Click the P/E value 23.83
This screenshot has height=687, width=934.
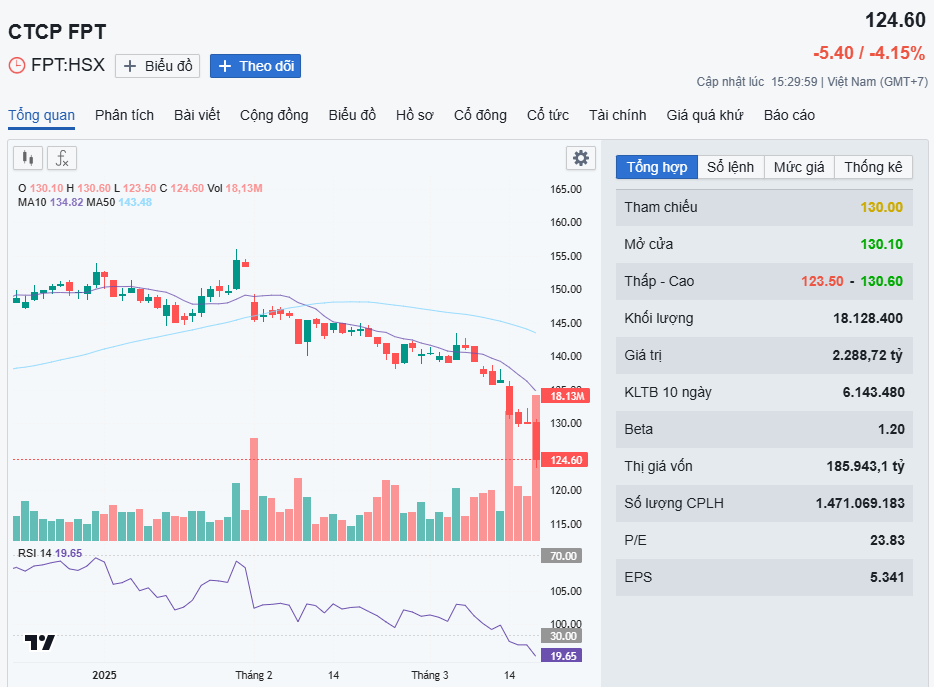click(x=888, y=540)
